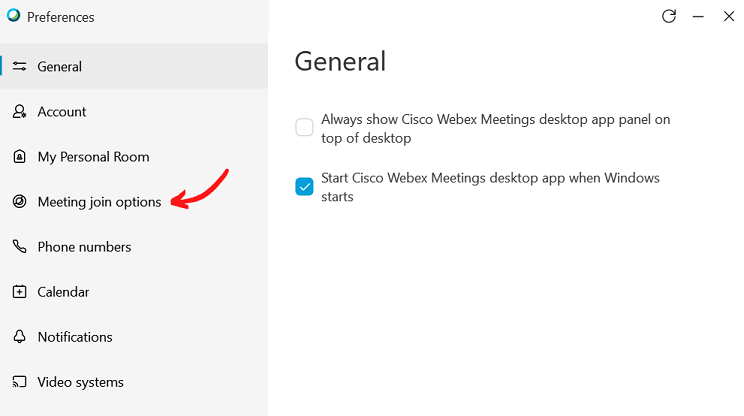The width and height of the screenshot is (744, 416).
Task: Click the Account person icon
Action: [19, 112]
